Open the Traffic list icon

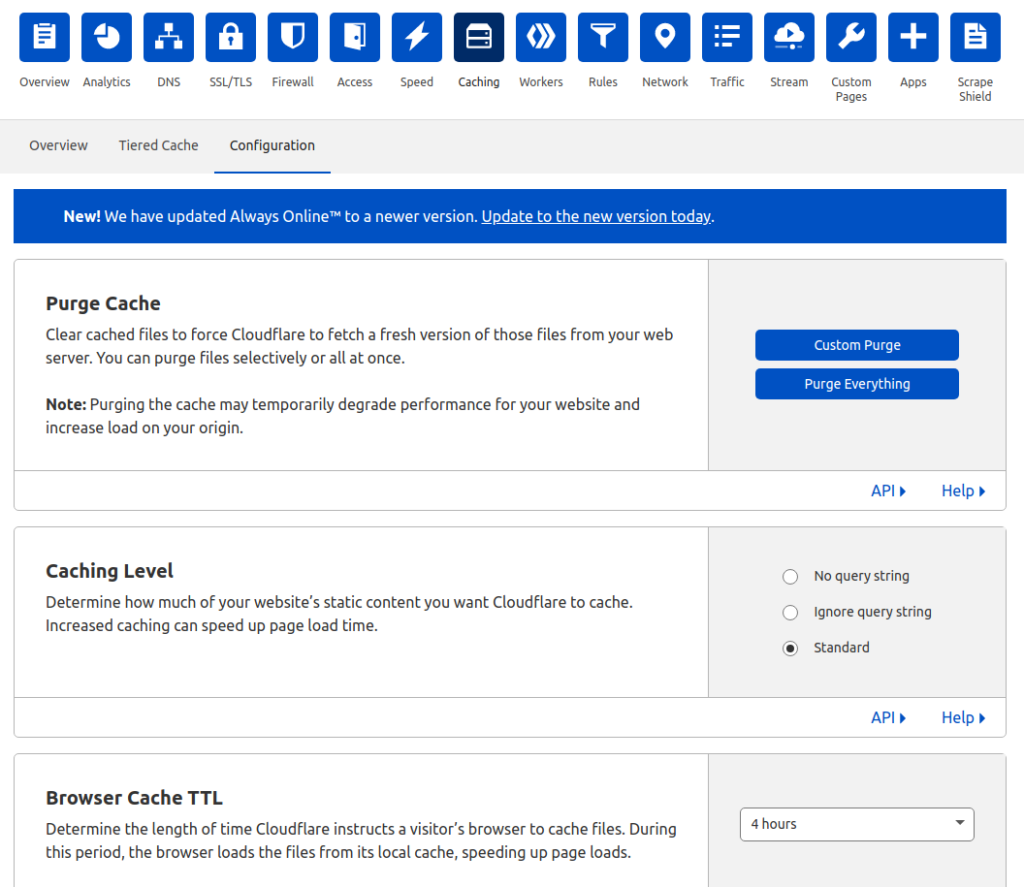pos(727,37)
